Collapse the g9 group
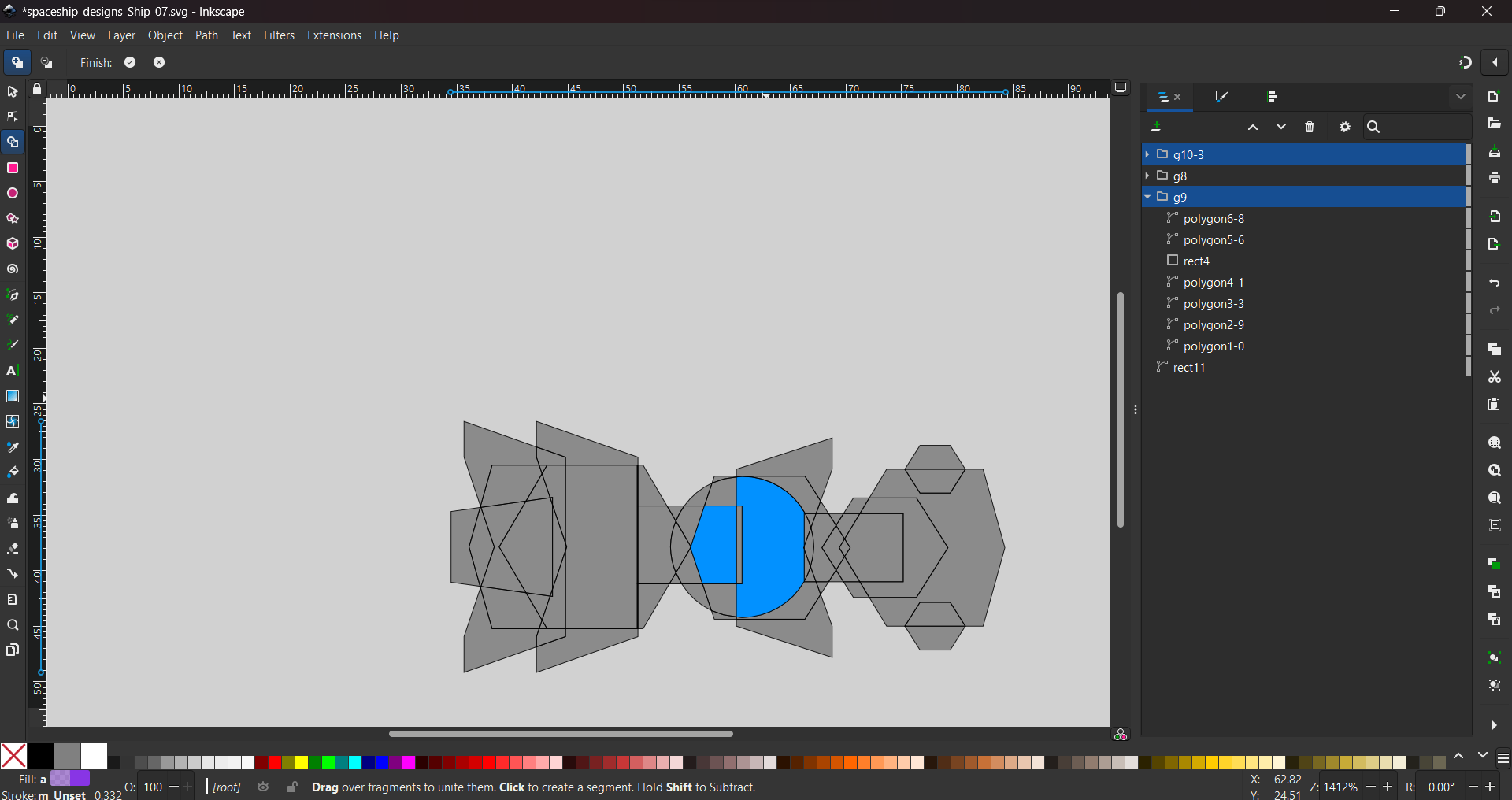The height and width of the screenshot is (800, 1512). 1147,197
